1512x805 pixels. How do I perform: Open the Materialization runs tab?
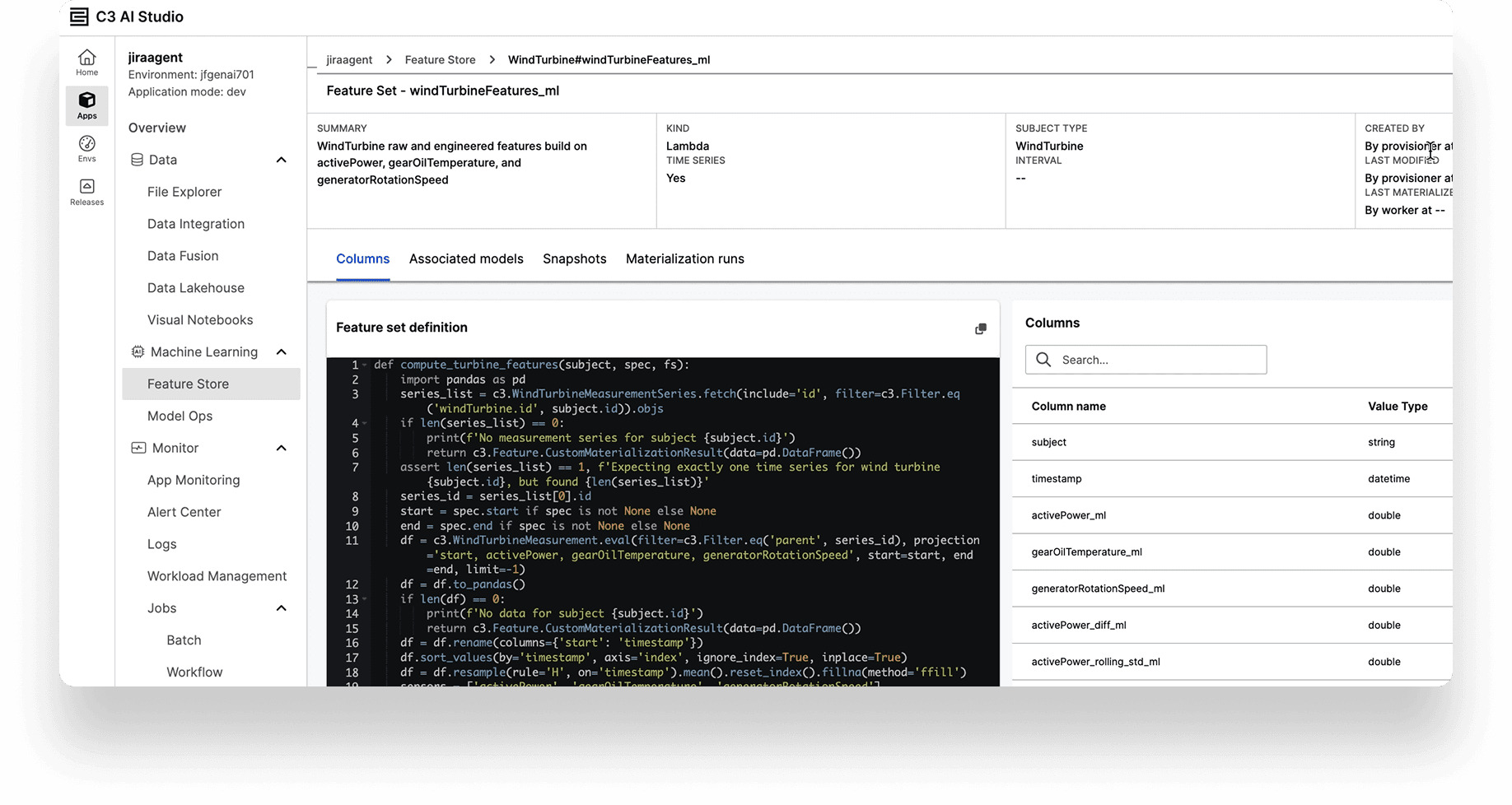tap(684, 258)
